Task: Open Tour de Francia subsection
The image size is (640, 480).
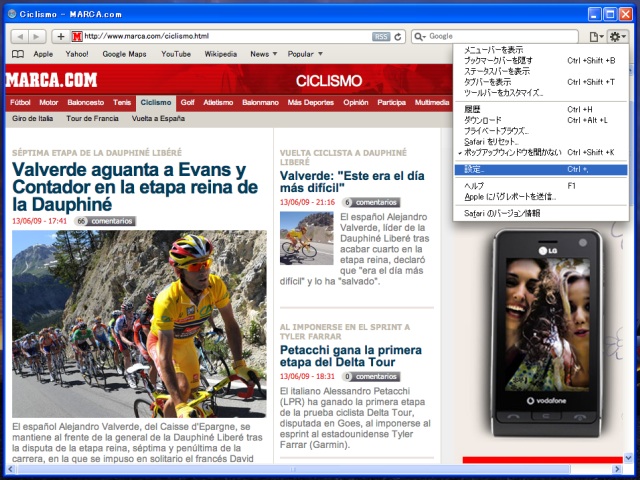Action: pyautogui.click(x=92, y=118)
